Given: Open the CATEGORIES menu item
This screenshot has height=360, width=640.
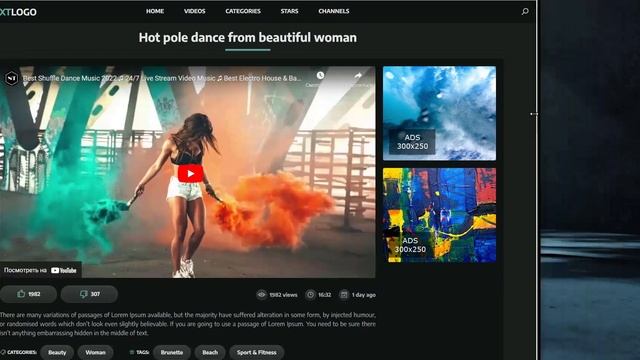Looking at the screenshot, I should point(243,11).
